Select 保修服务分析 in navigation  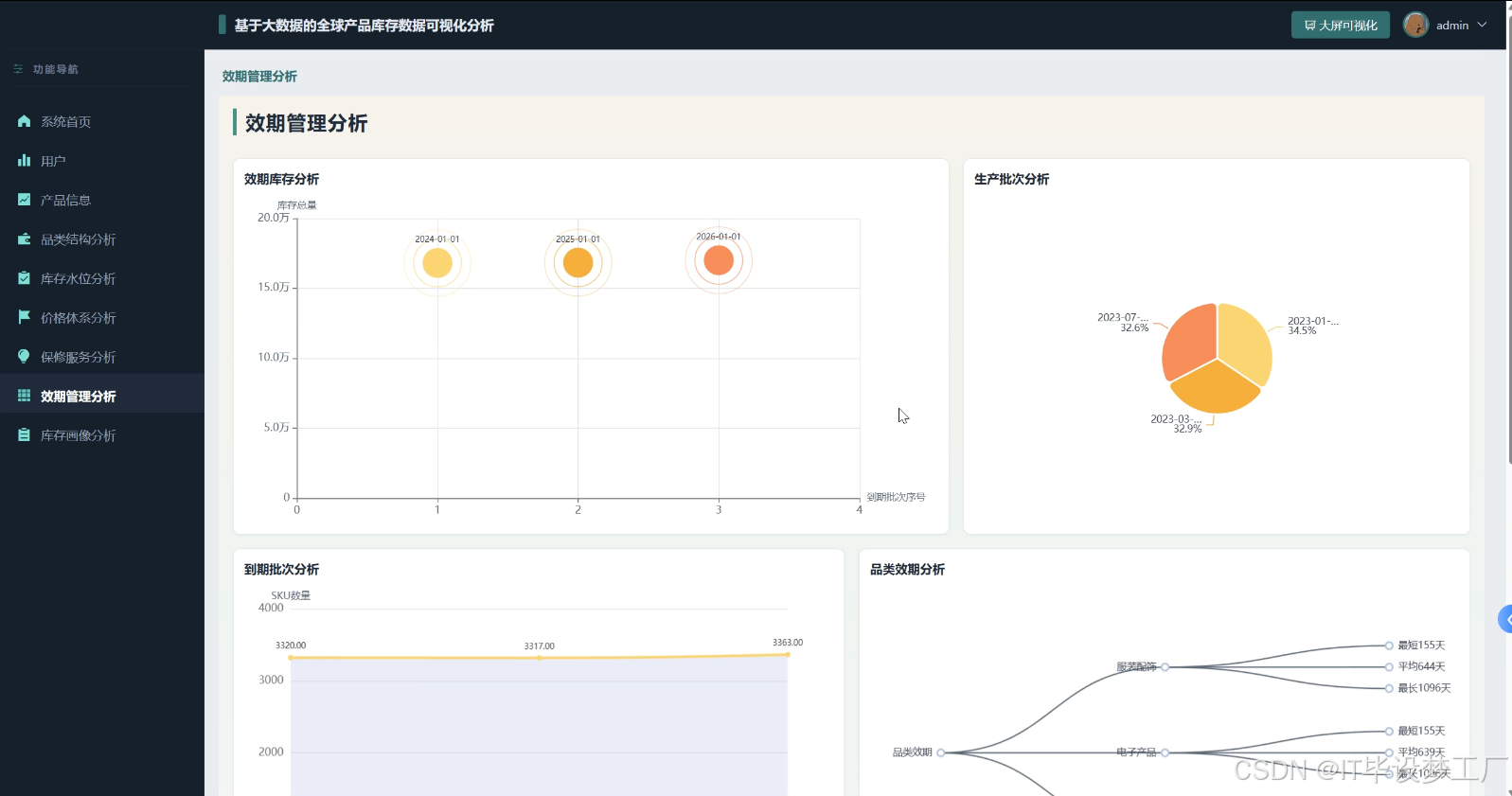pyautogui.click(x=102, y=357)
